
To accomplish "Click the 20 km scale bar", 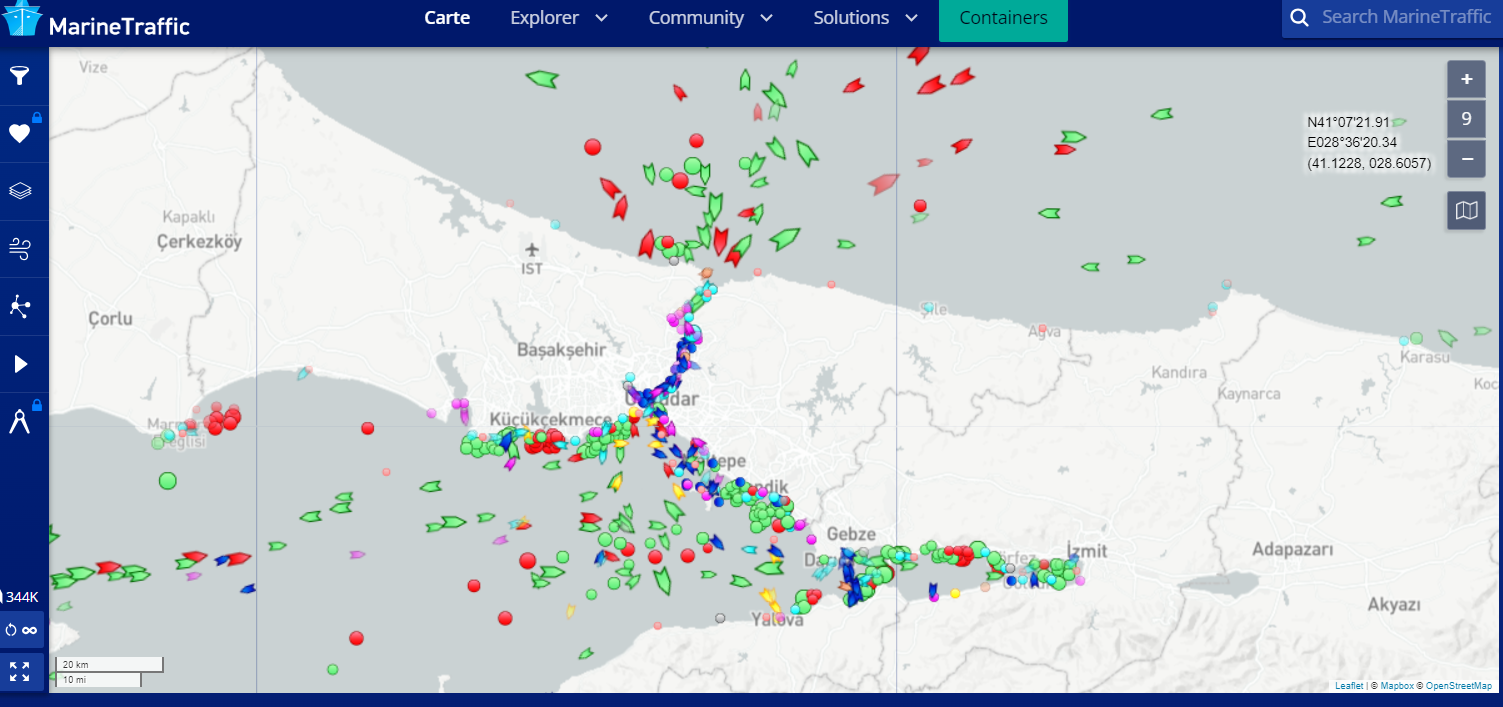I will [109, 665].
